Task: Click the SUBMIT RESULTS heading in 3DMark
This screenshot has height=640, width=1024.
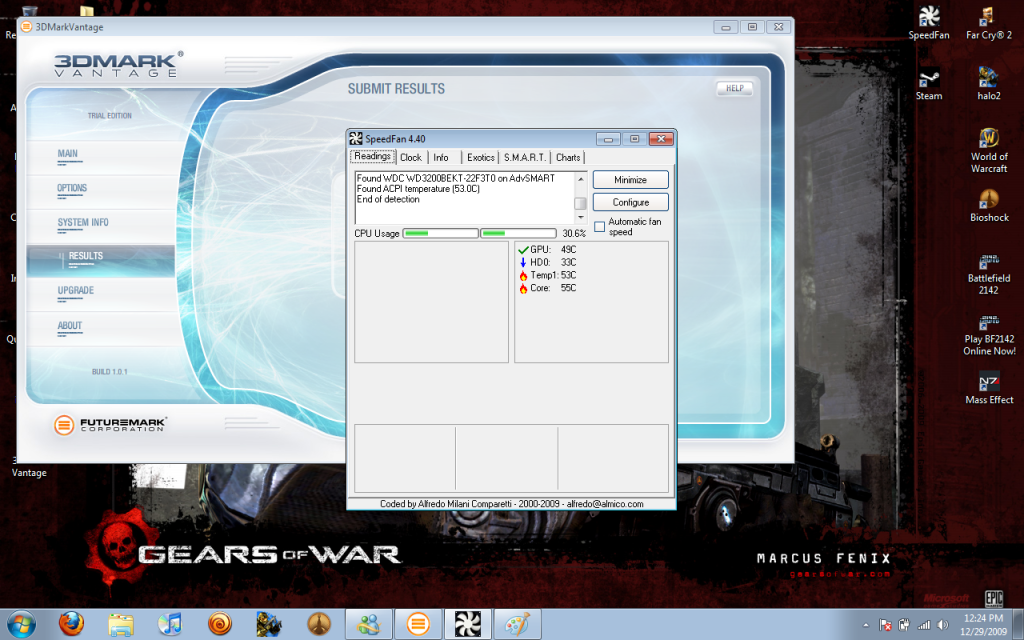Action: pyautogui.click(x=396, y=89)
